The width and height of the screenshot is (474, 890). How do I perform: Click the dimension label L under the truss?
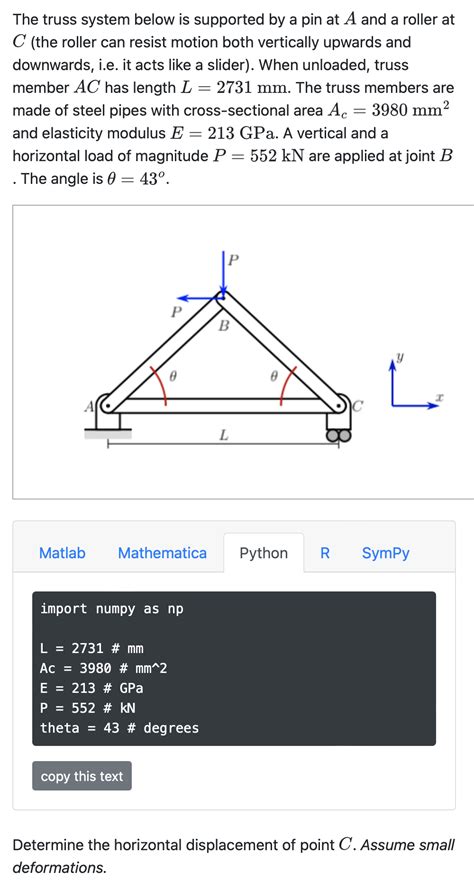pos(224,435)
